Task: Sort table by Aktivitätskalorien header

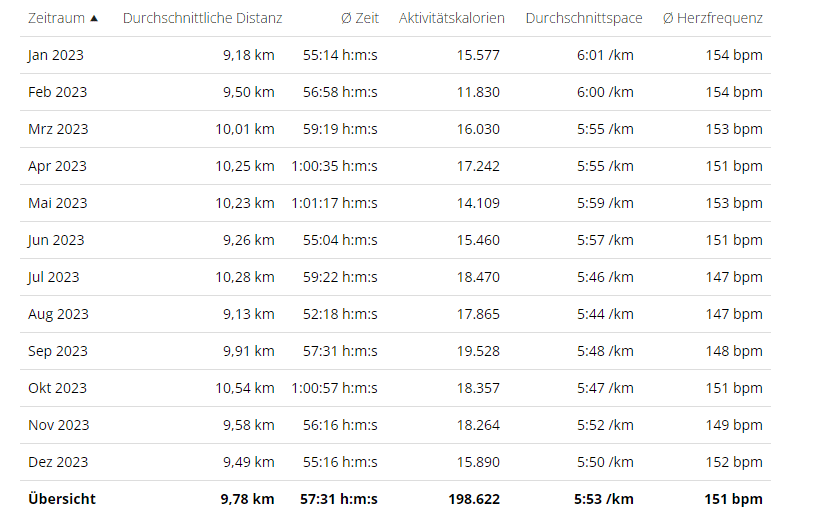Action: pos(451,18)
